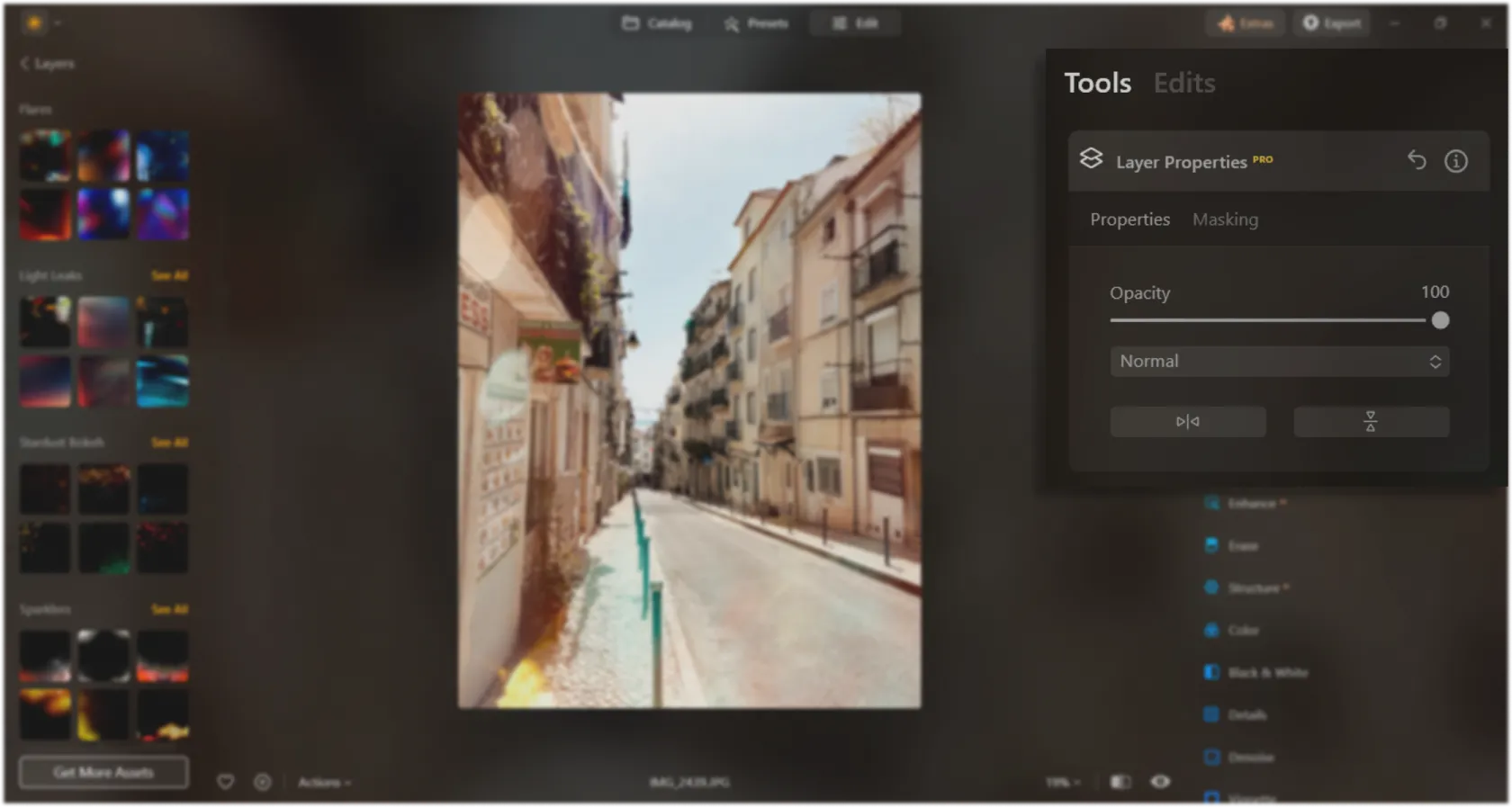Select the Erase tool icon

(x=1212, y=545)
